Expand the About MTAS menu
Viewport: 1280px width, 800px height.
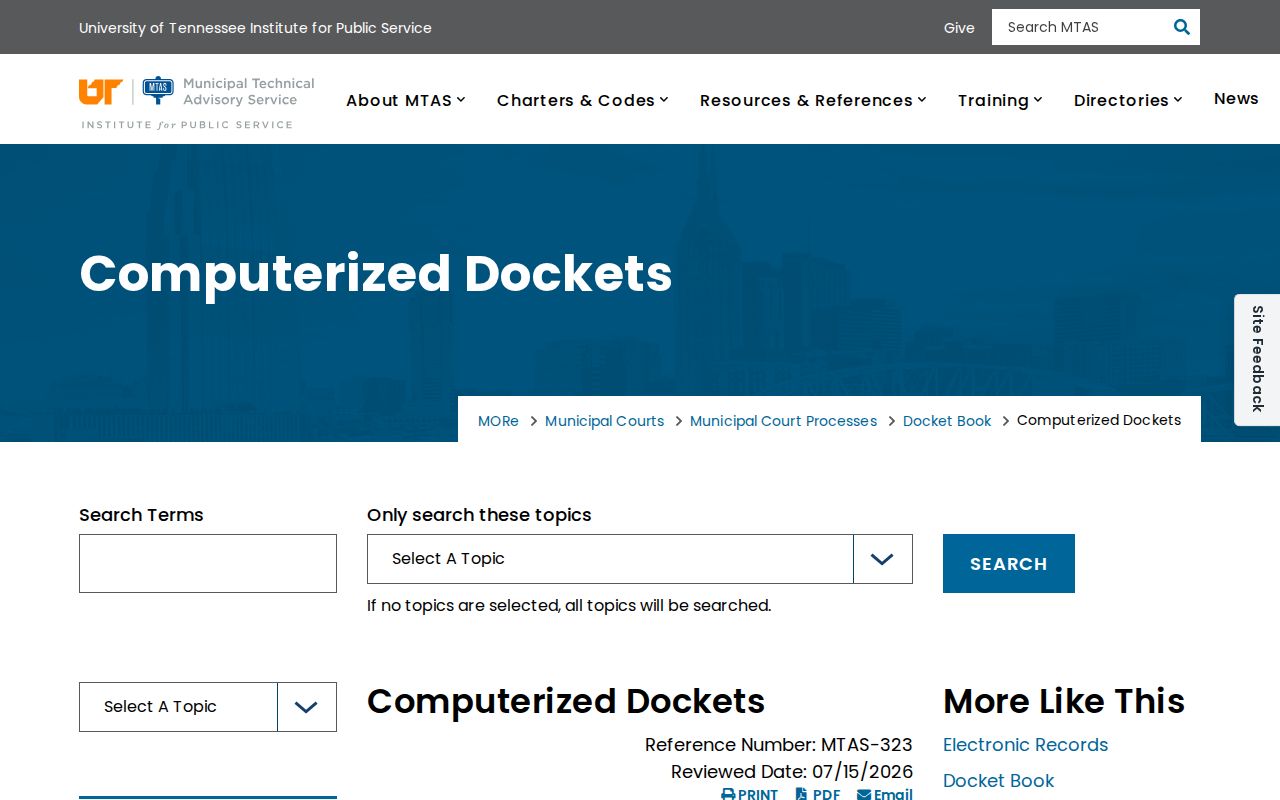(x=406, y=100)
